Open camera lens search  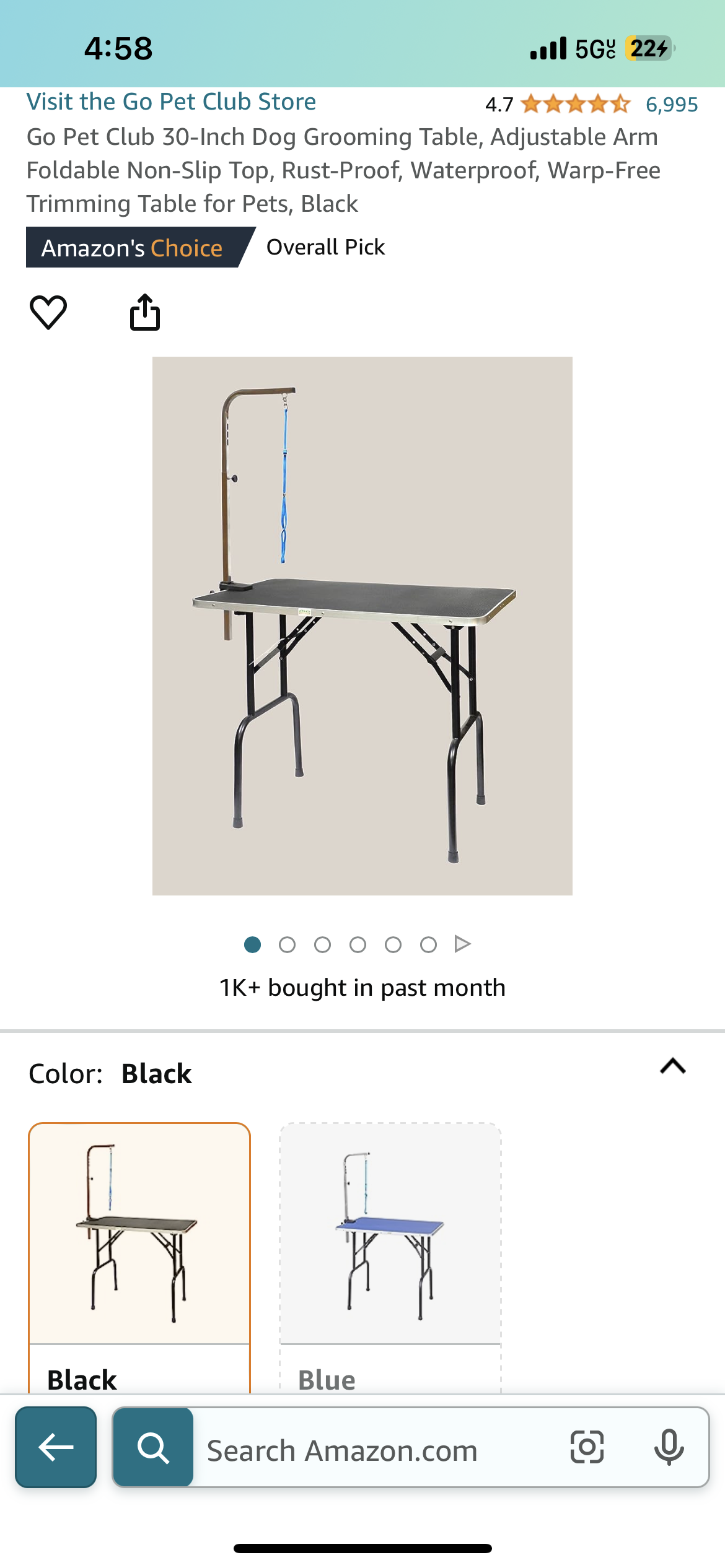tap(586, 1447)
